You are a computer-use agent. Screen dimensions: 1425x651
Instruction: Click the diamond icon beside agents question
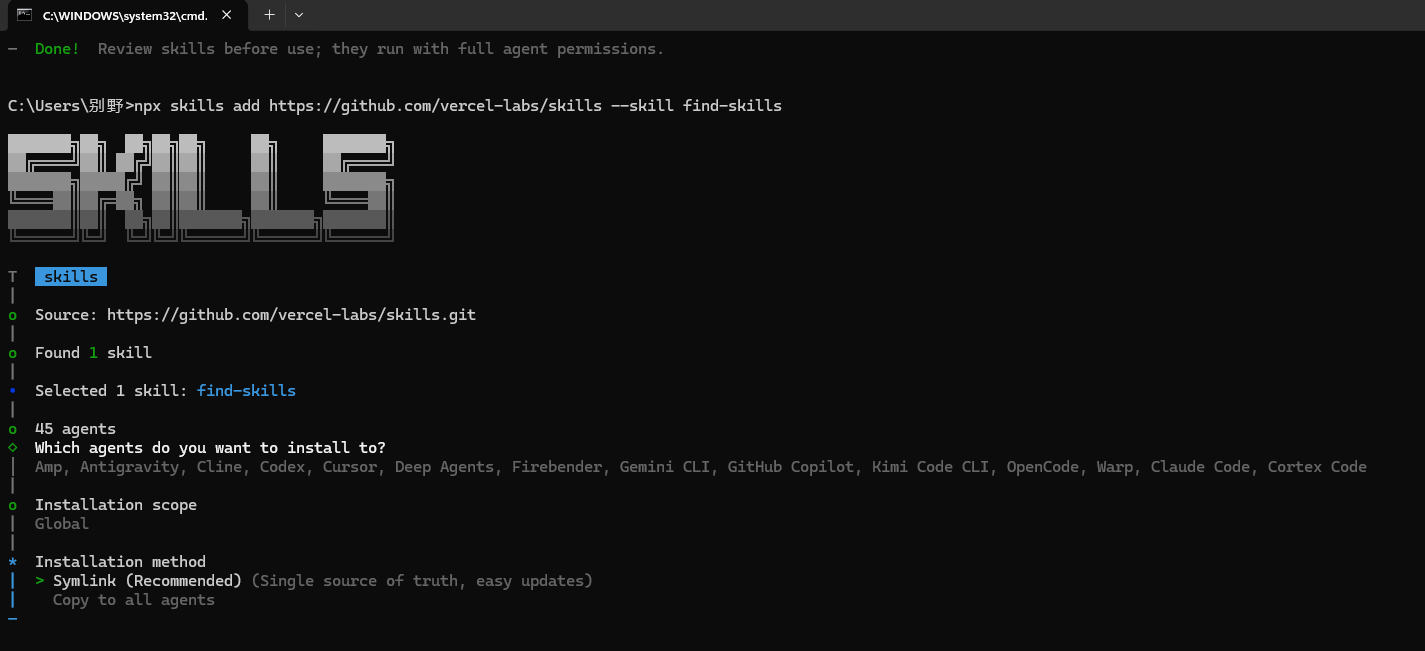click(x=12, y=448)
